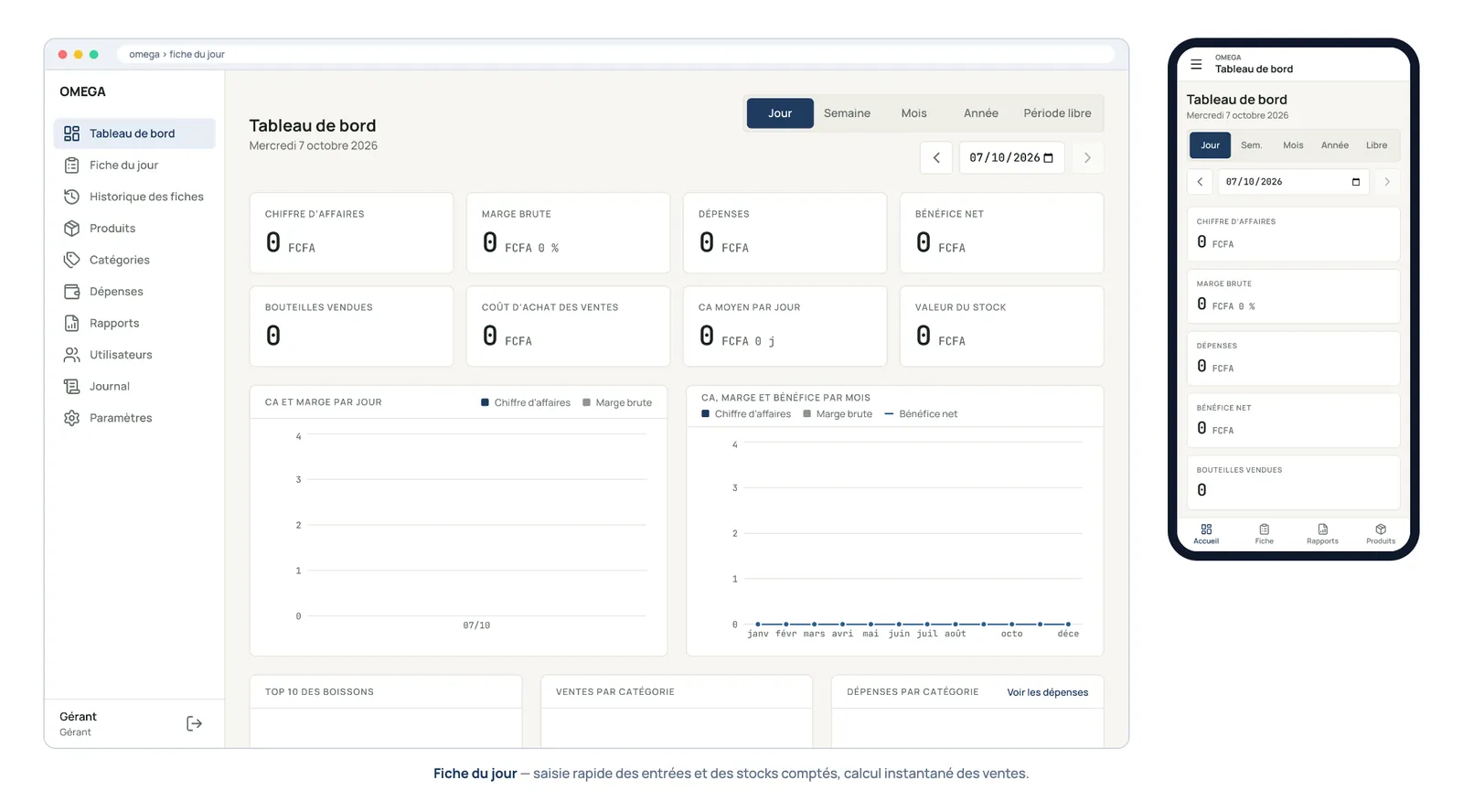Select the Produits box icon

click(71, 229)
